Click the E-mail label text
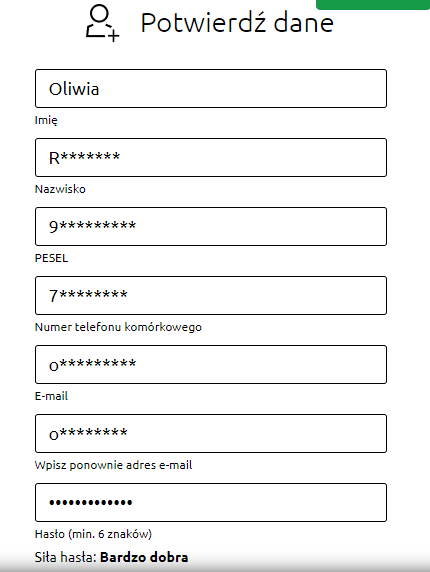 [51, 396]
